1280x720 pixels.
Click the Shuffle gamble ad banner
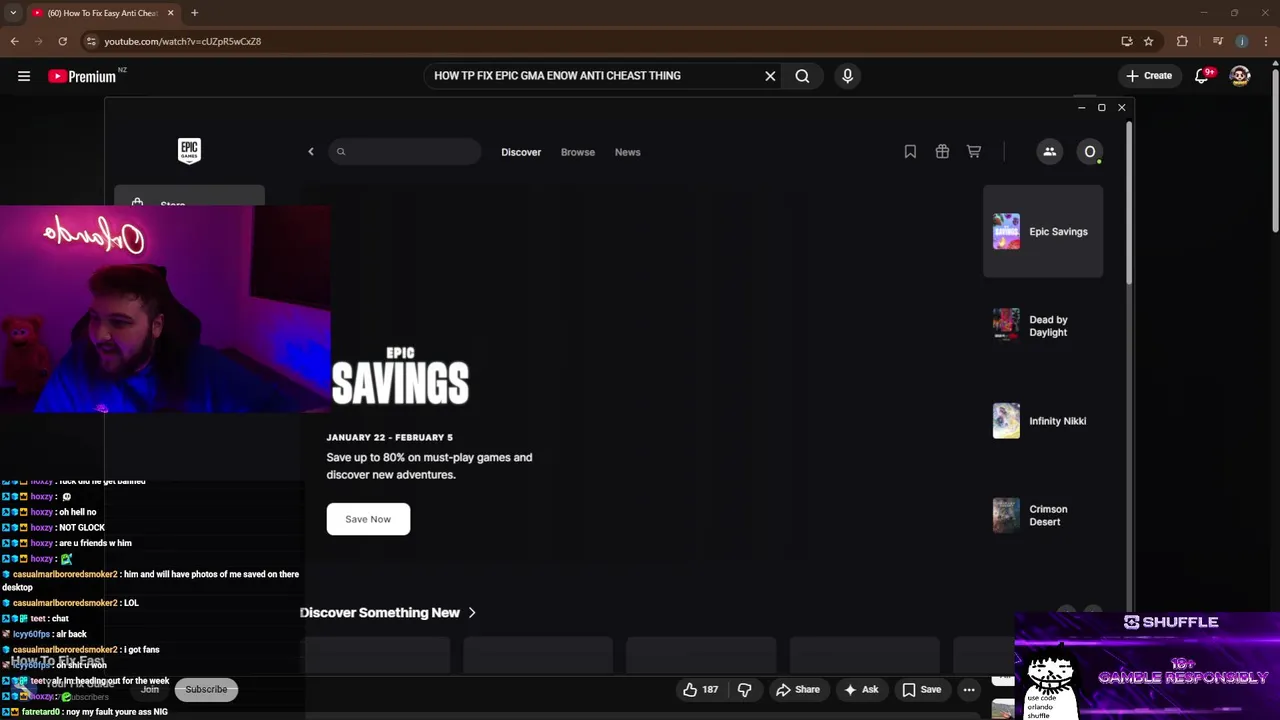(1147, 666)
